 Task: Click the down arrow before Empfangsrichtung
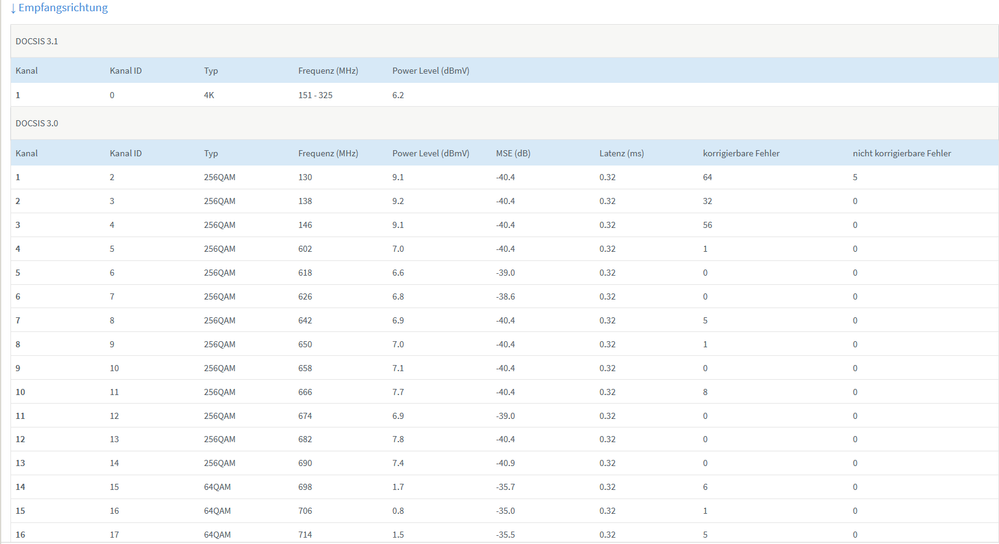13,8
